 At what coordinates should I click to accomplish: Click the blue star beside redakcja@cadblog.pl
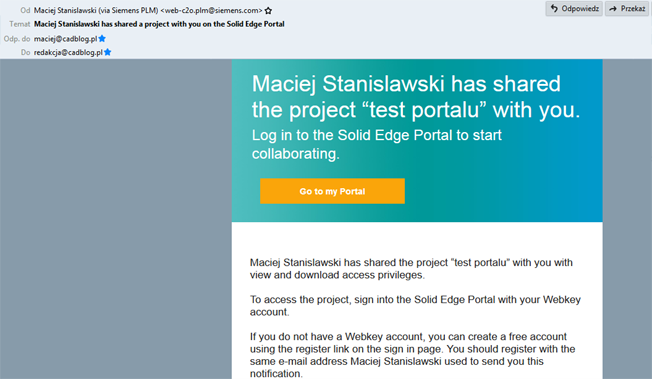108,52
